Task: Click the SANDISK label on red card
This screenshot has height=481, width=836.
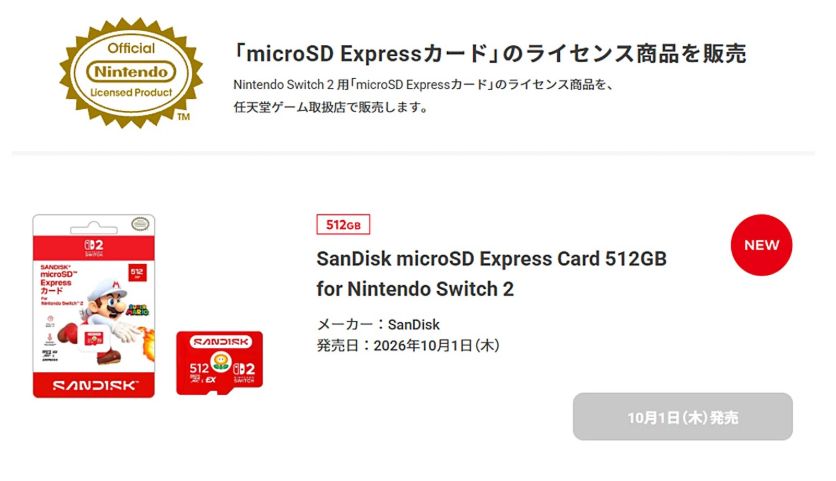Action: coord(221,341)
